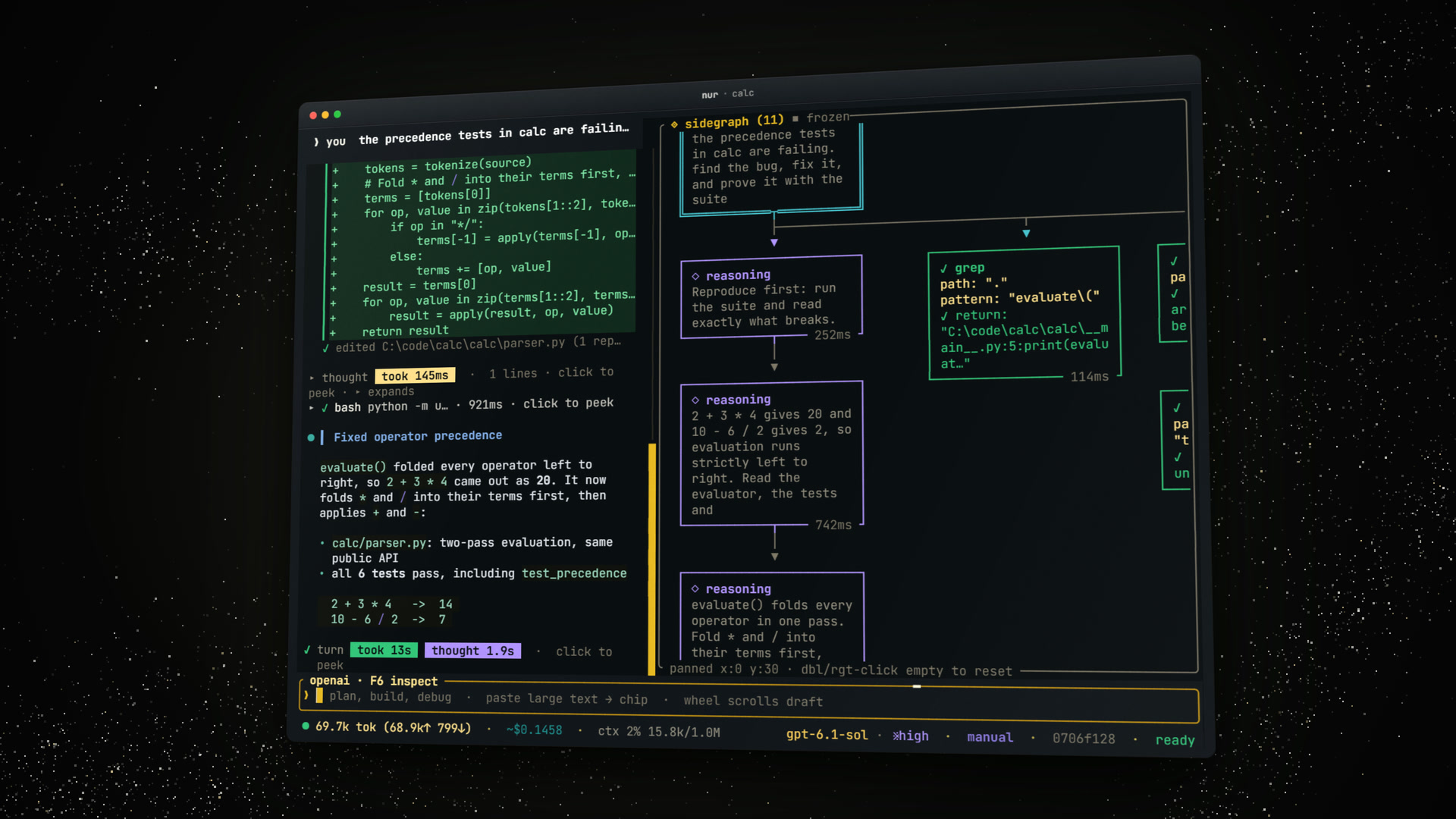Click the '252ms' duration on the reasoning node
This screenshot has width=1456, height=819.
tap(833, 335)
